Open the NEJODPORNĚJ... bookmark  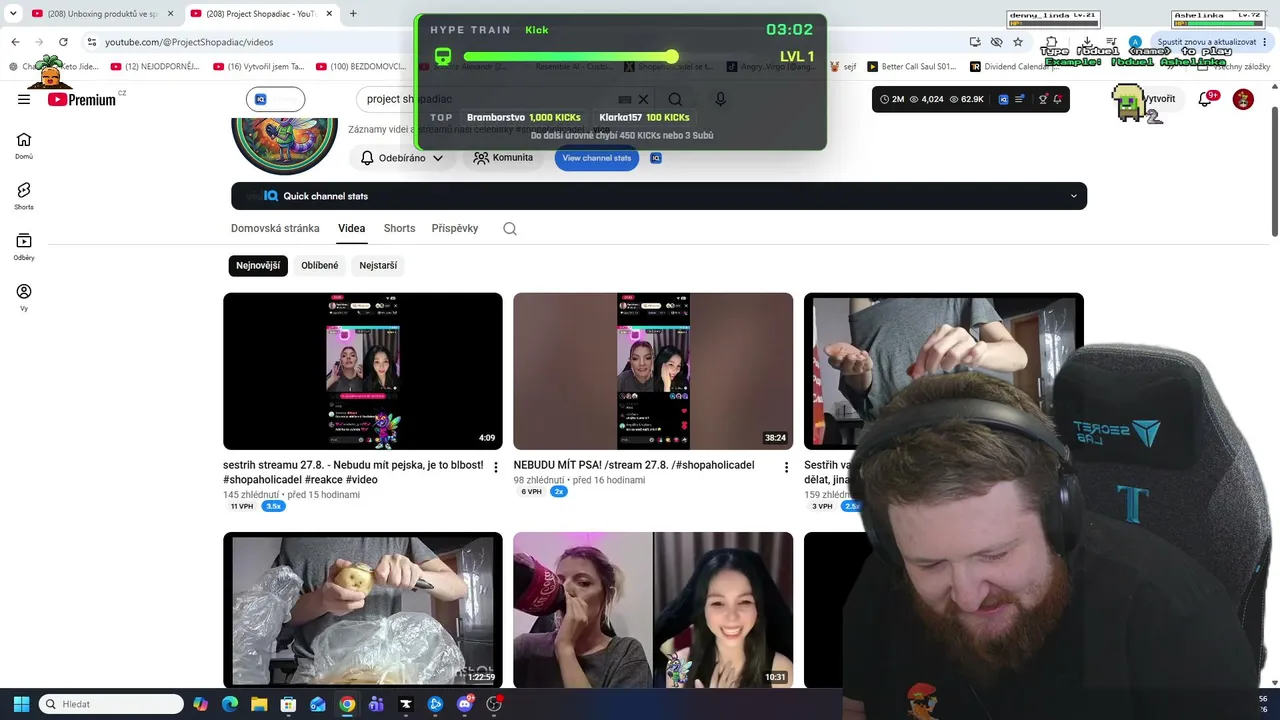pos(155,67)
